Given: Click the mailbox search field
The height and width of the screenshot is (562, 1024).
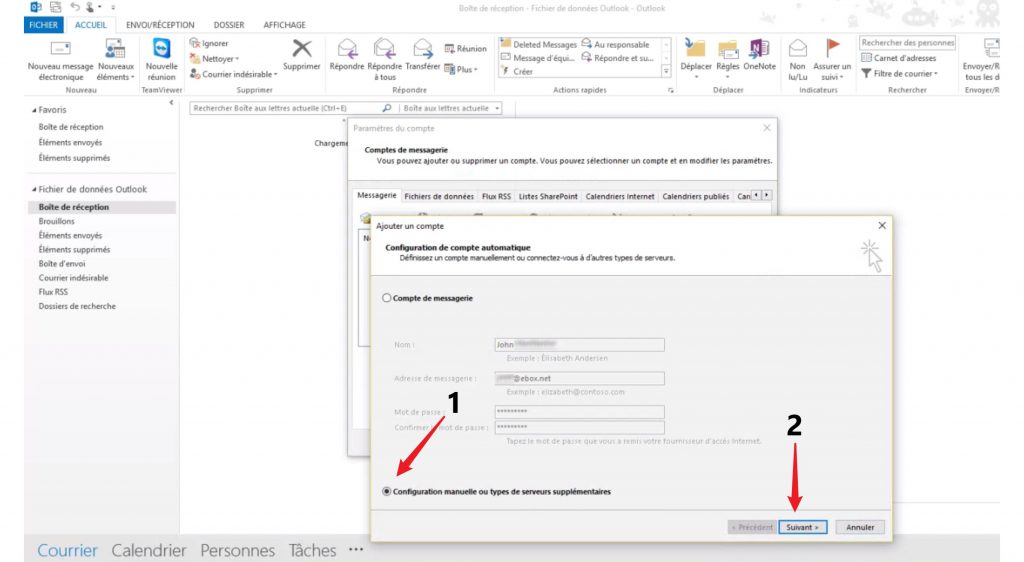Looking at the screenshot, I should 286,108.
